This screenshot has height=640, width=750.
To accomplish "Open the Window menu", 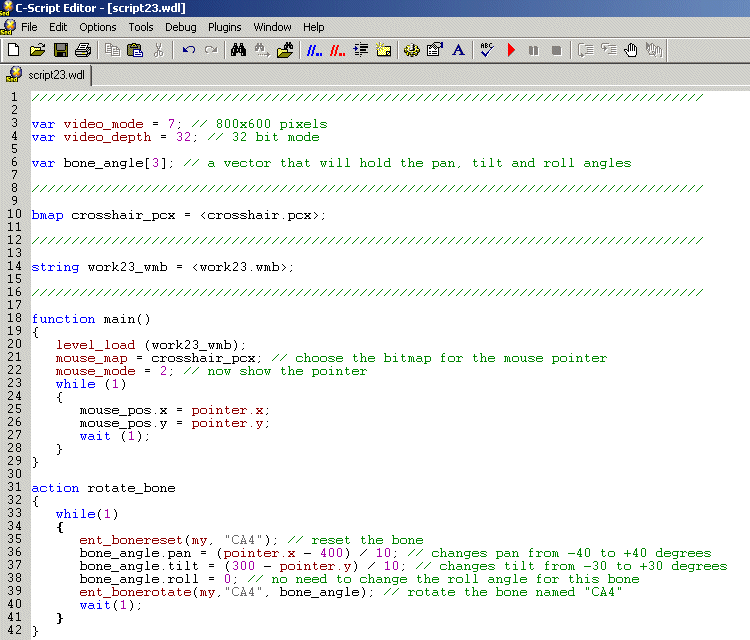I will (272, 27).
